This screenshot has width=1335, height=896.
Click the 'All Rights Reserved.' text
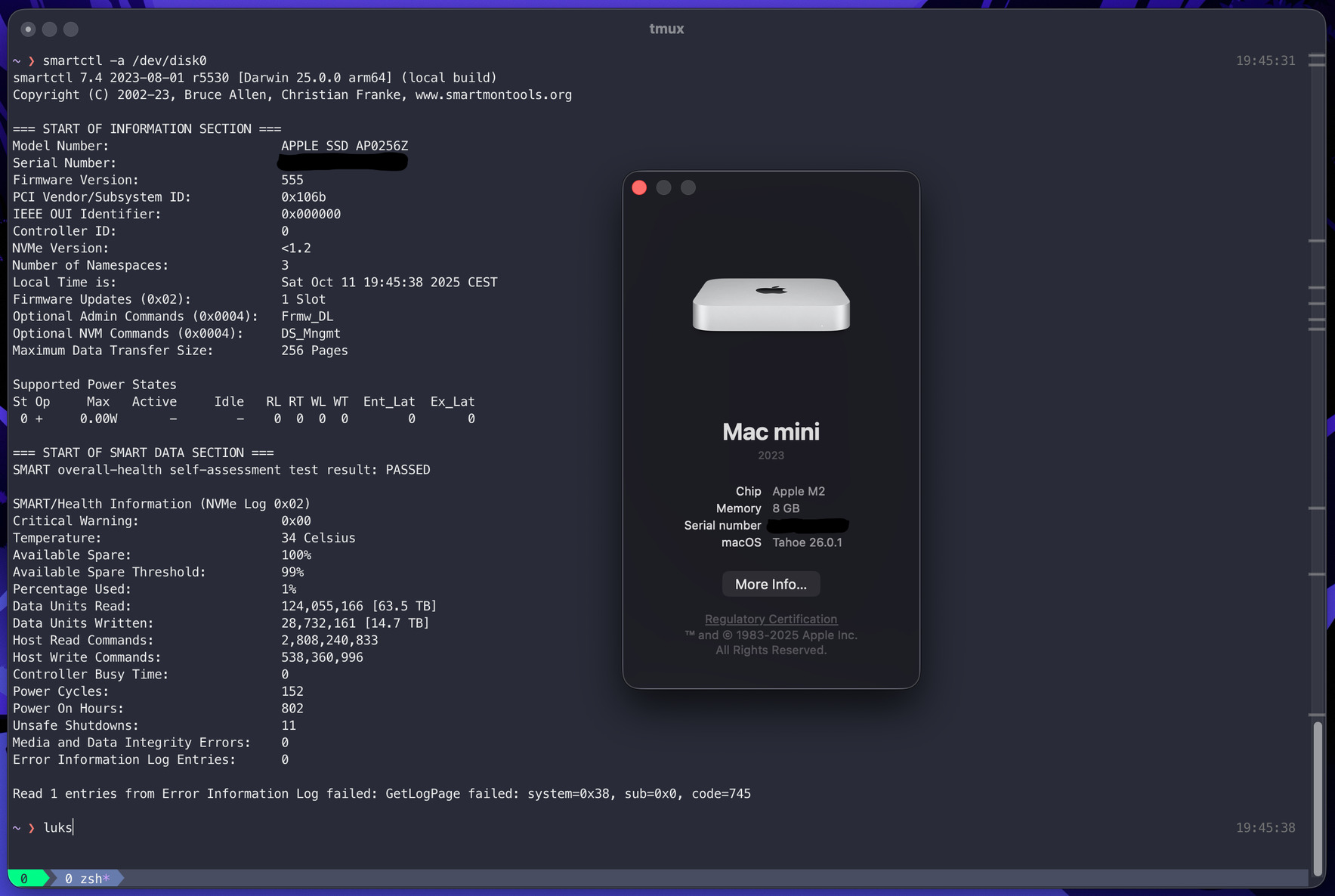(771, 650)
